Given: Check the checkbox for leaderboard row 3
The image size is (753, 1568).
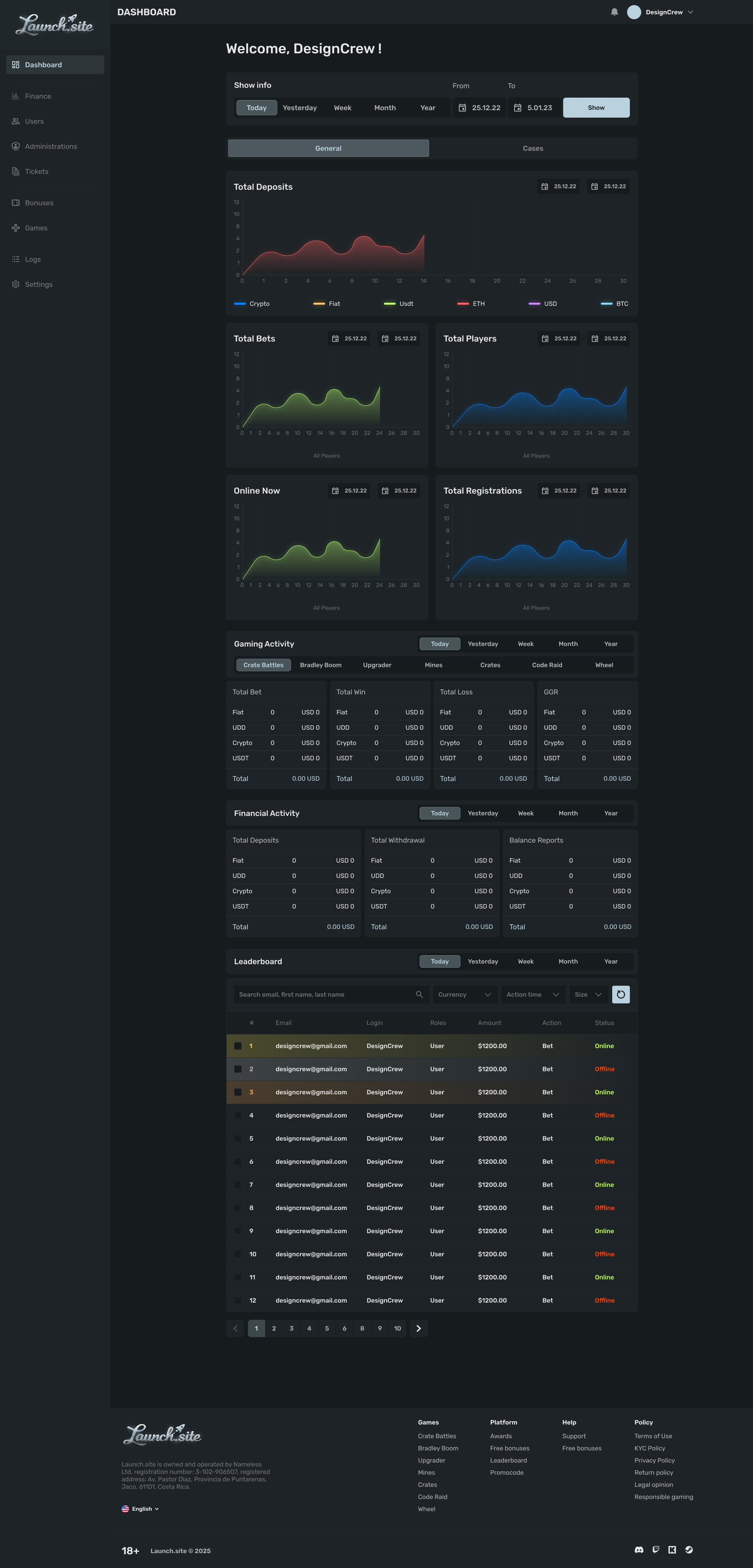Looking at the screenshot, I should pos(237,1092).
